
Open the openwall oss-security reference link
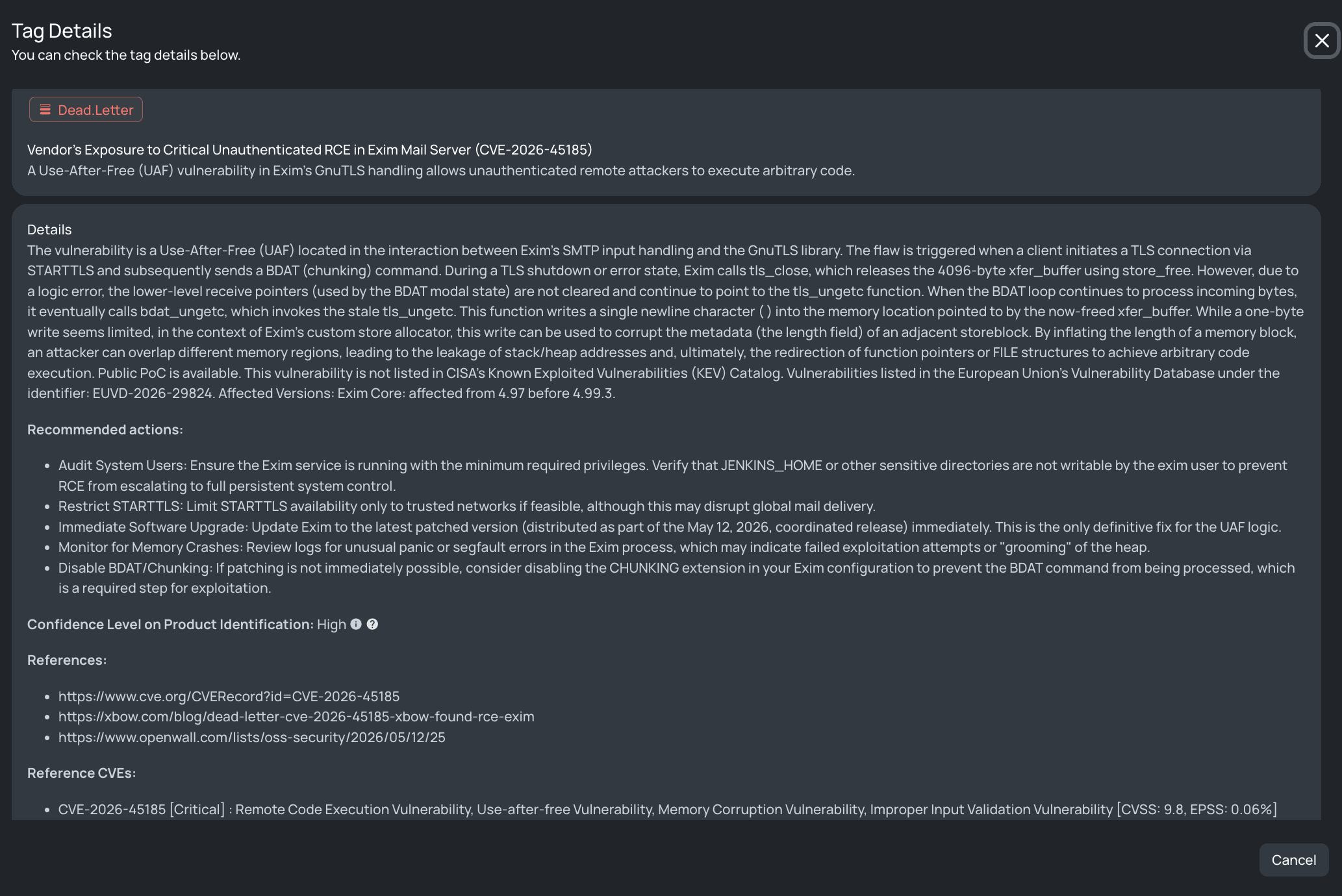(x=252, y=738)
